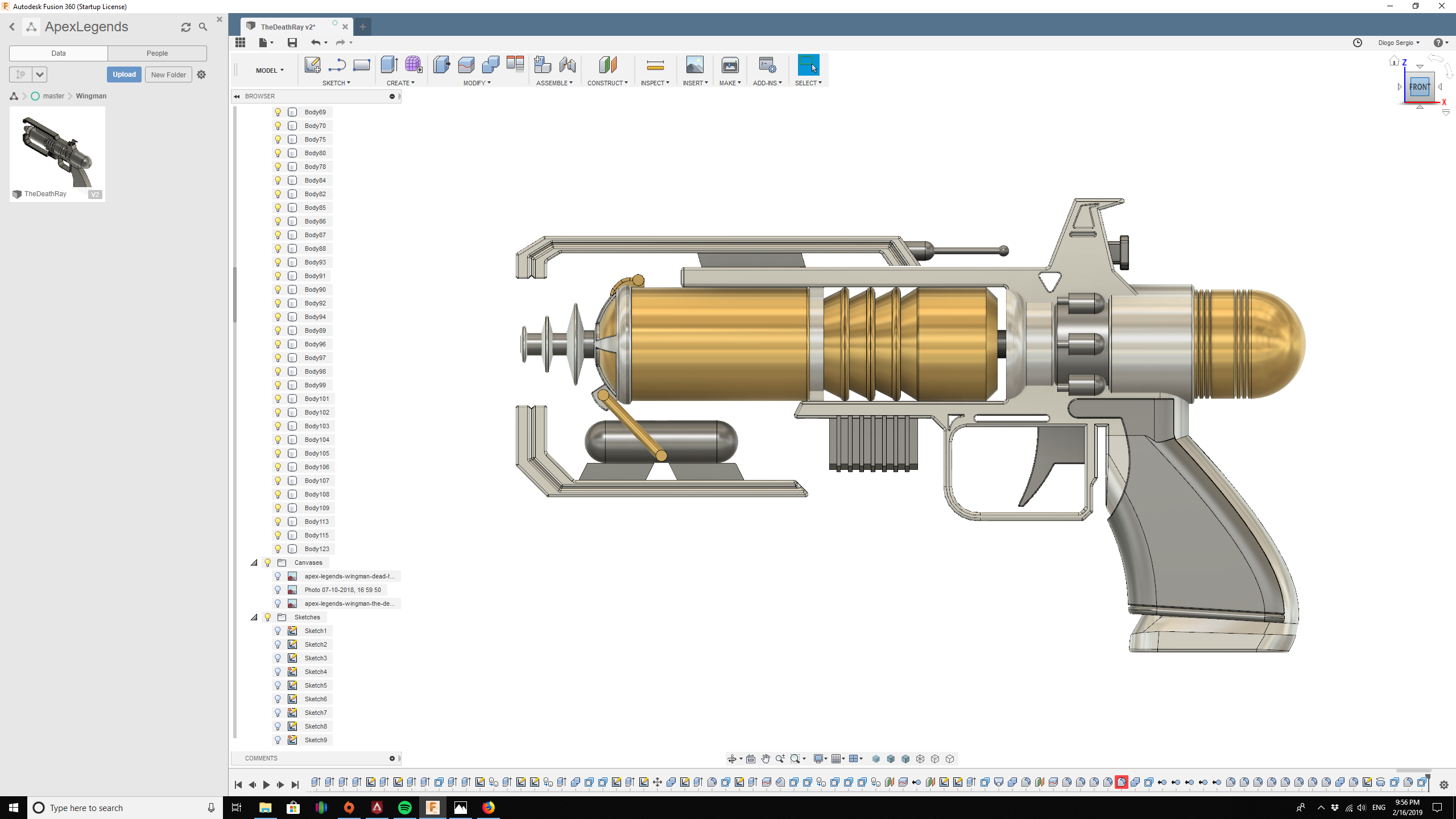Open the INSPECT menu

coord(655,83)
